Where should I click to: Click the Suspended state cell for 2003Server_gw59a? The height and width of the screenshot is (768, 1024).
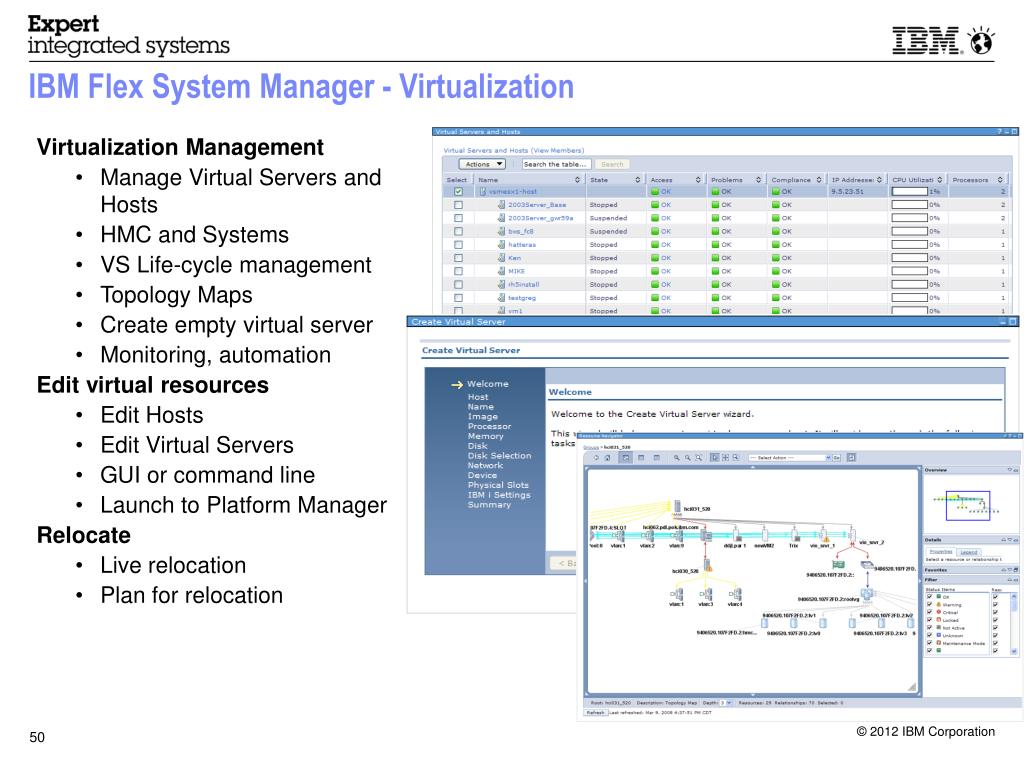608,218
